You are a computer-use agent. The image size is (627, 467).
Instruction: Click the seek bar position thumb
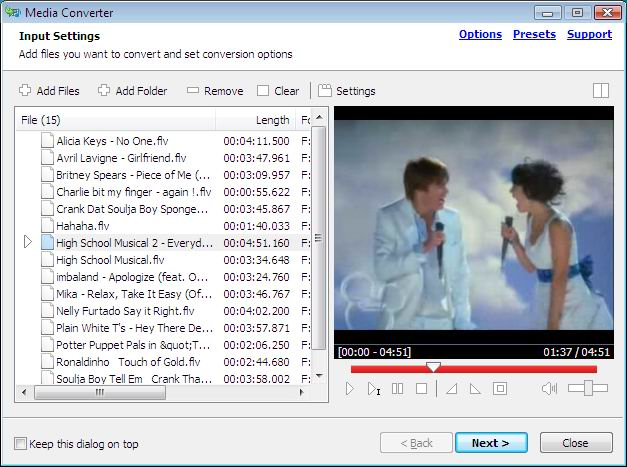point(433,367)
